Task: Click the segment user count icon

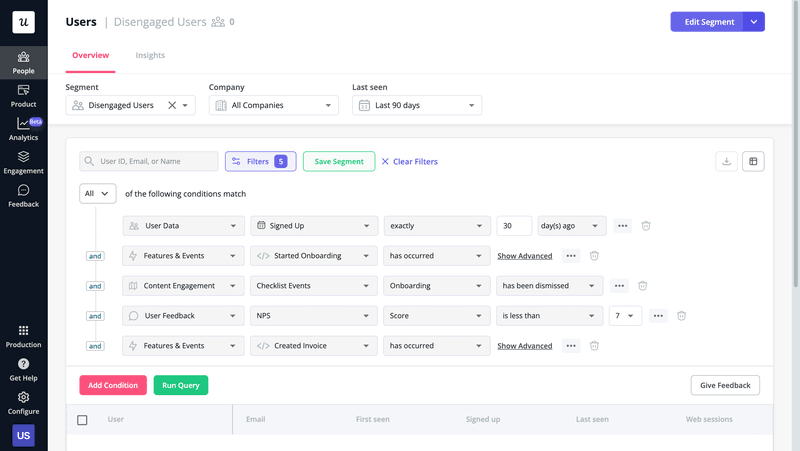Action: click(x=218, y=22)
